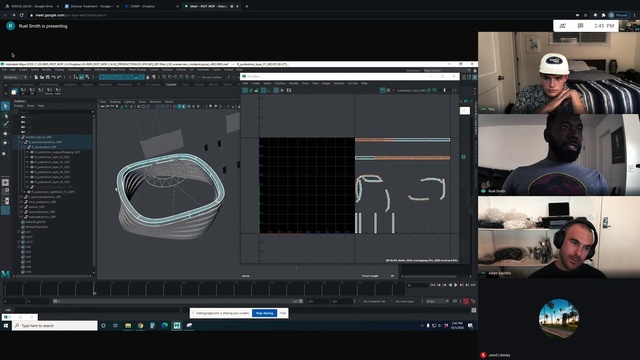This screenshot has width=640, height=360.
Task: Click the Redo arrow in Maya status line
Action: (59, 77)
